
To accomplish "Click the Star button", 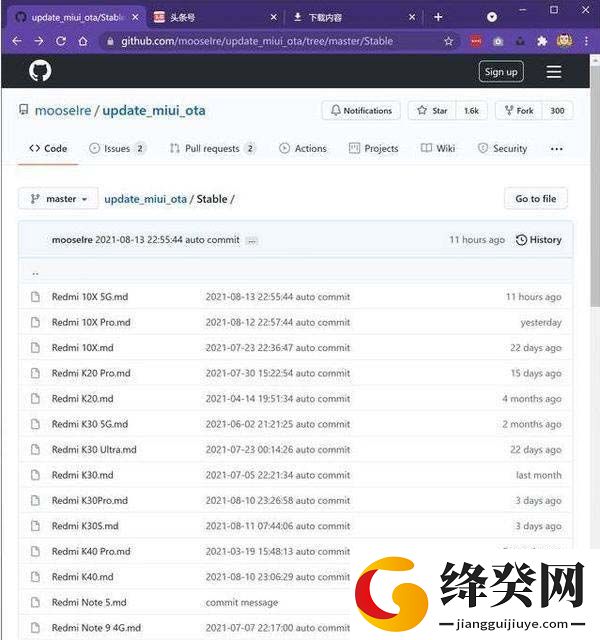I will click(432, 111).
